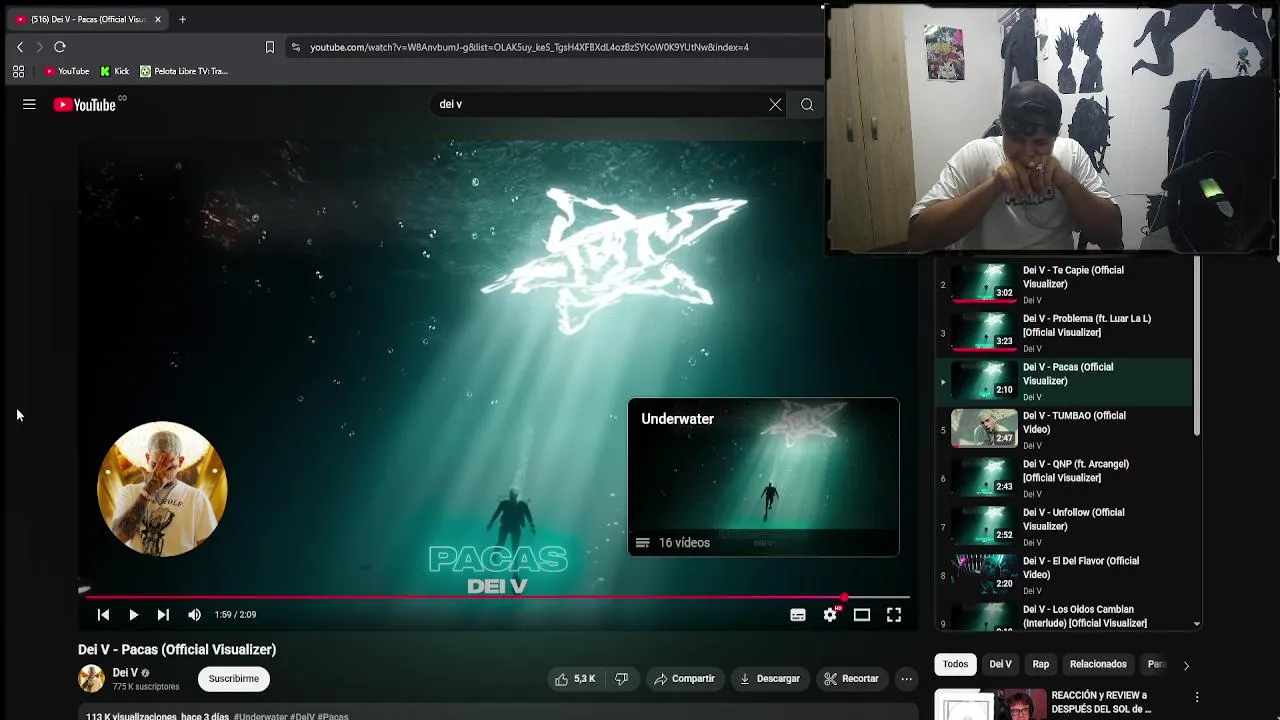1280x720 pixels.
Task: Select the Todos filter chip
Action: click(x=956, y=664)
